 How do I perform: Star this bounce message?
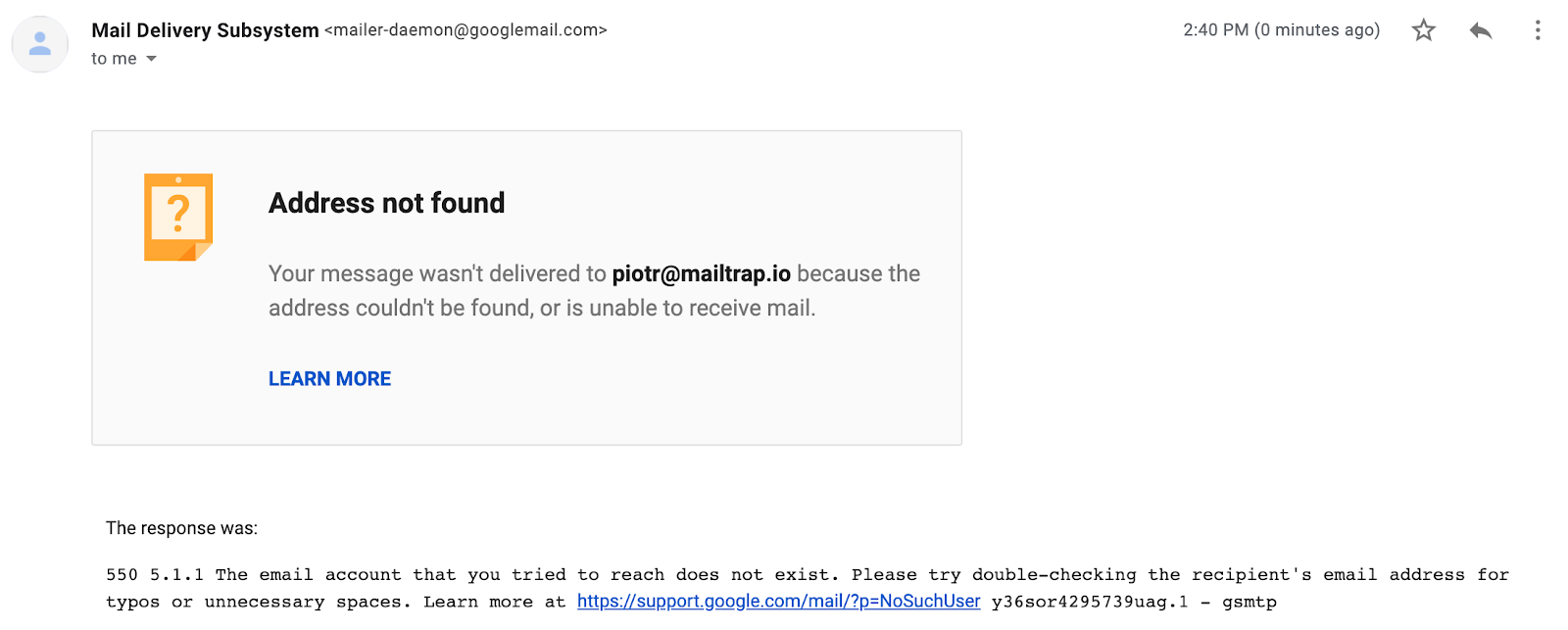[x=1423, y=30]
